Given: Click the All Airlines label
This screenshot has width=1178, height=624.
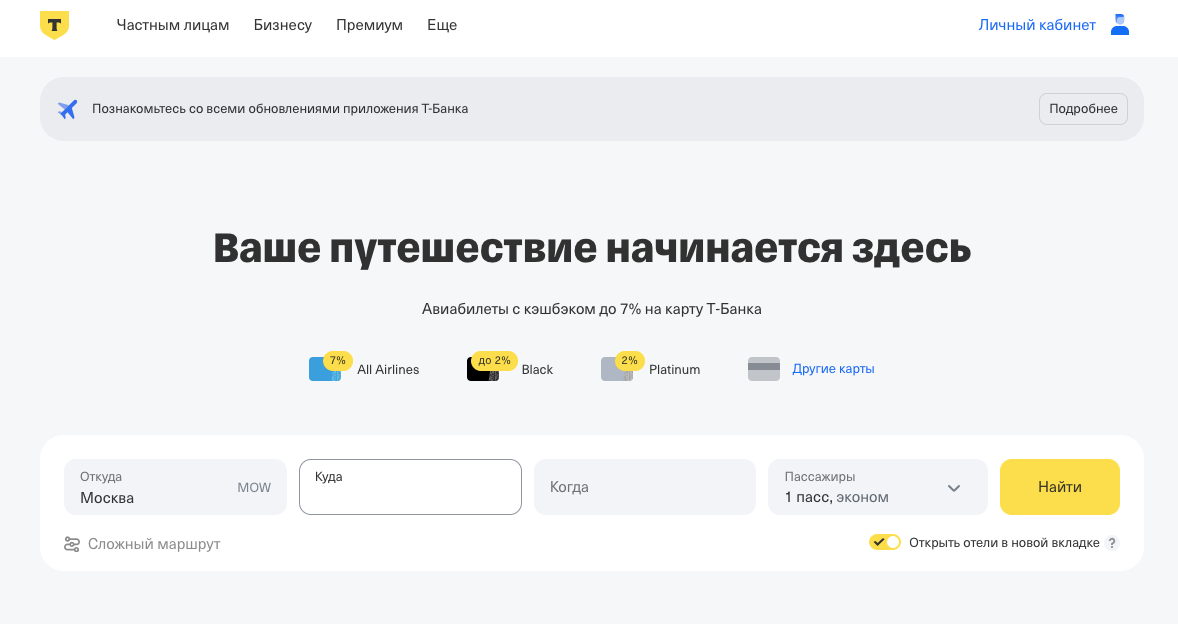Looking at the screenshot, I should [x=388, y=369].
